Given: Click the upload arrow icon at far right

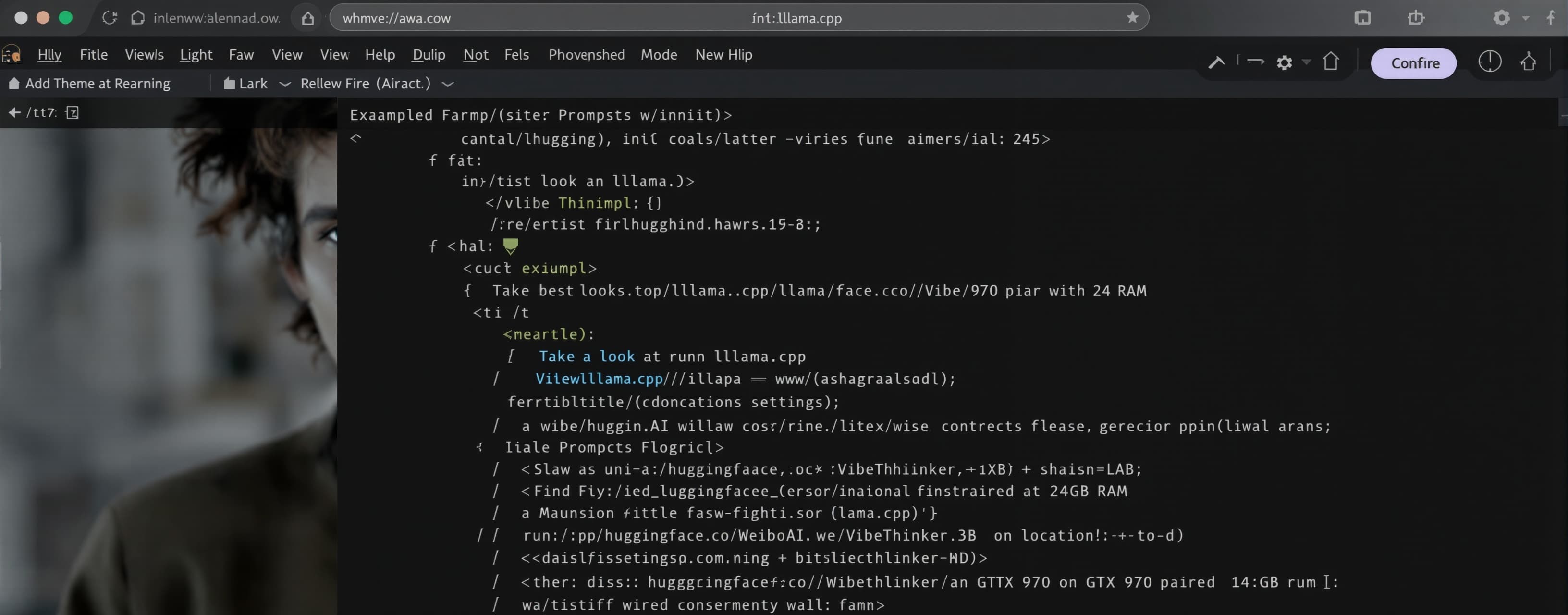Looking at the screenshot, I should (1528, 61).
